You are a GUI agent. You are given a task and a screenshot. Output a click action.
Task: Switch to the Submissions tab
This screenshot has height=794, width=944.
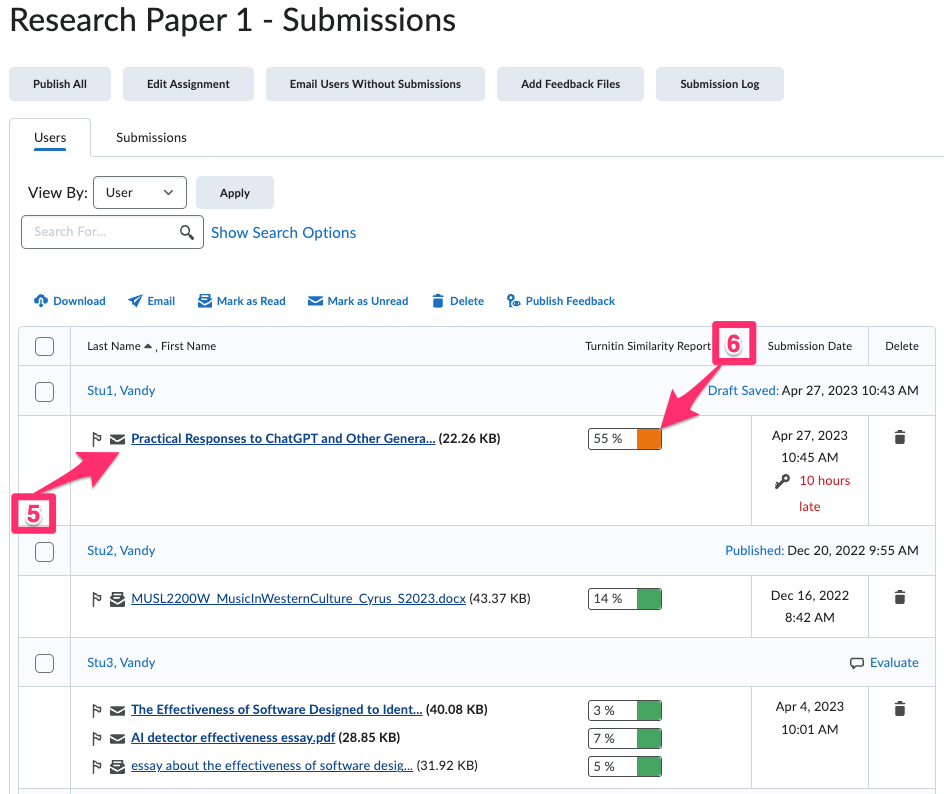click(x=150, y=137)
